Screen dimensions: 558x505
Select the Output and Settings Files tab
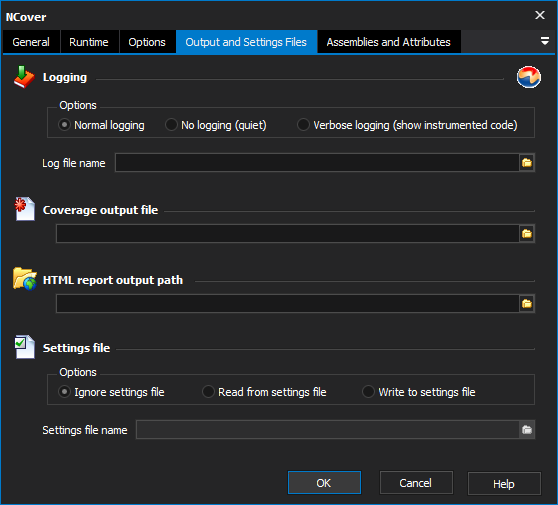coord(246,42)
